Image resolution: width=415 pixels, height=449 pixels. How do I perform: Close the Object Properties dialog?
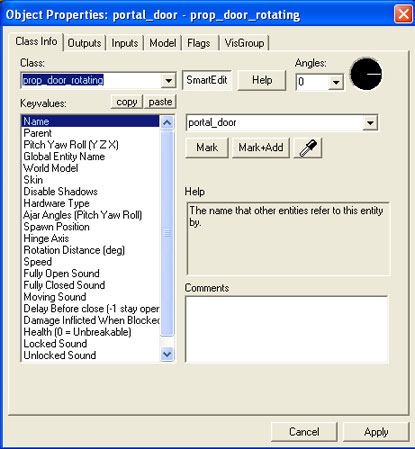pos(403,14)
